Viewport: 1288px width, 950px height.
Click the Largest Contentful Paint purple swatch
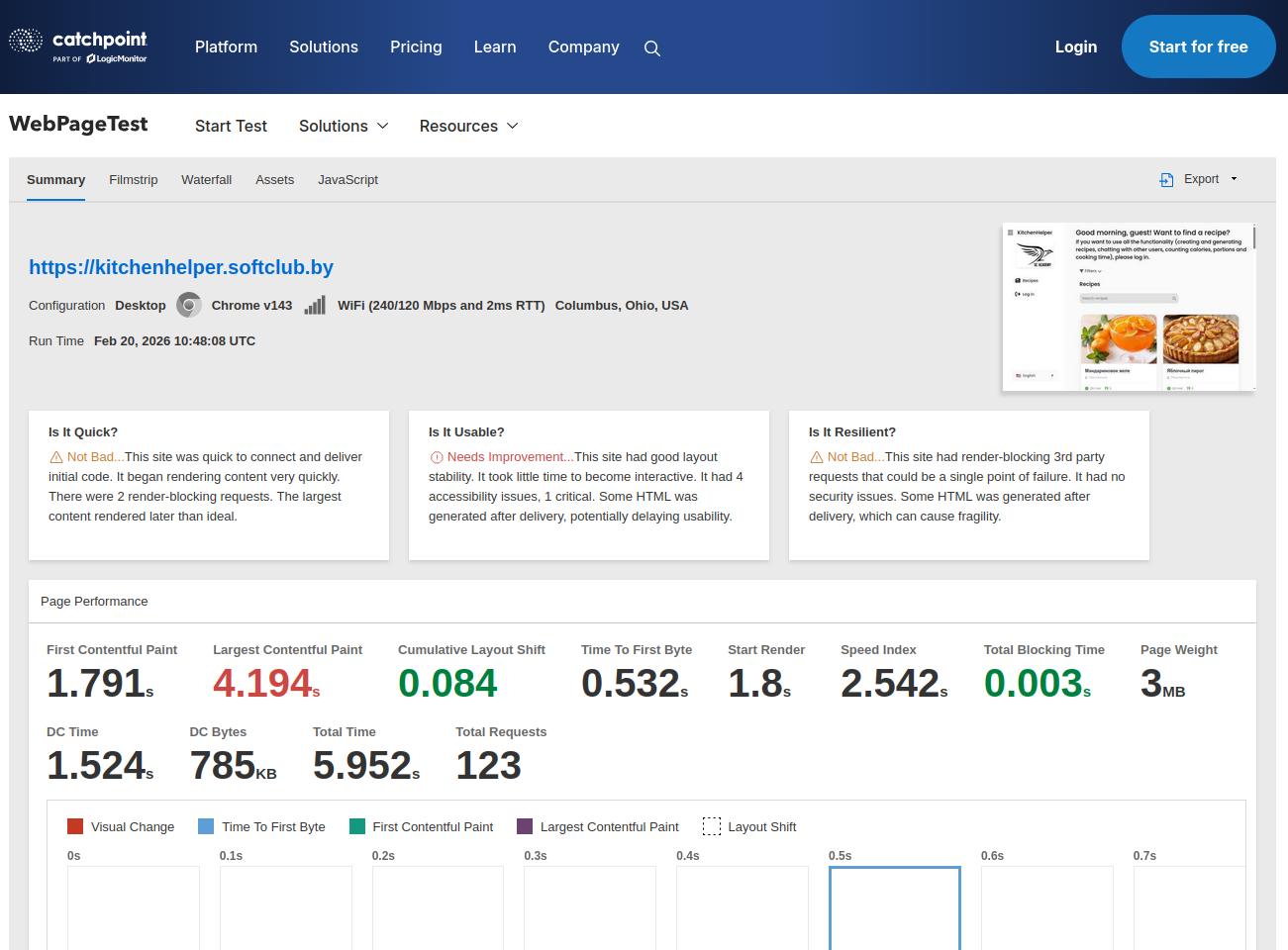(525, 826)
